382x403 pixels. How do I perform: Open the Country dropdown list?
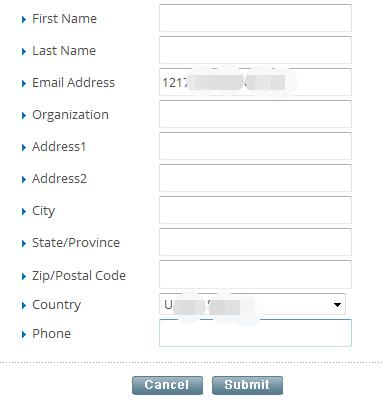pyautogui.click(x=252, y=304)
